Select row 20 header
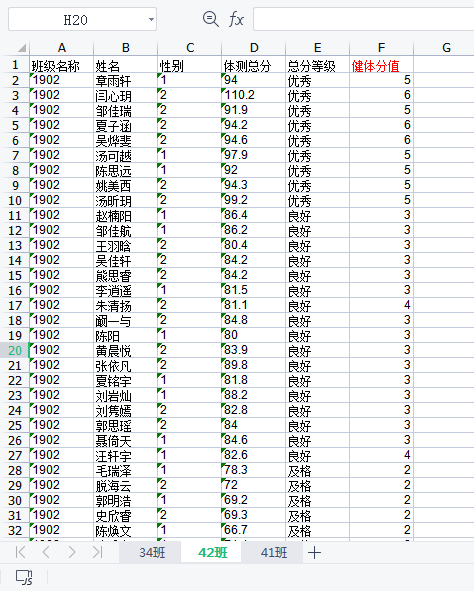474x591 pixels. pos(15,351)
